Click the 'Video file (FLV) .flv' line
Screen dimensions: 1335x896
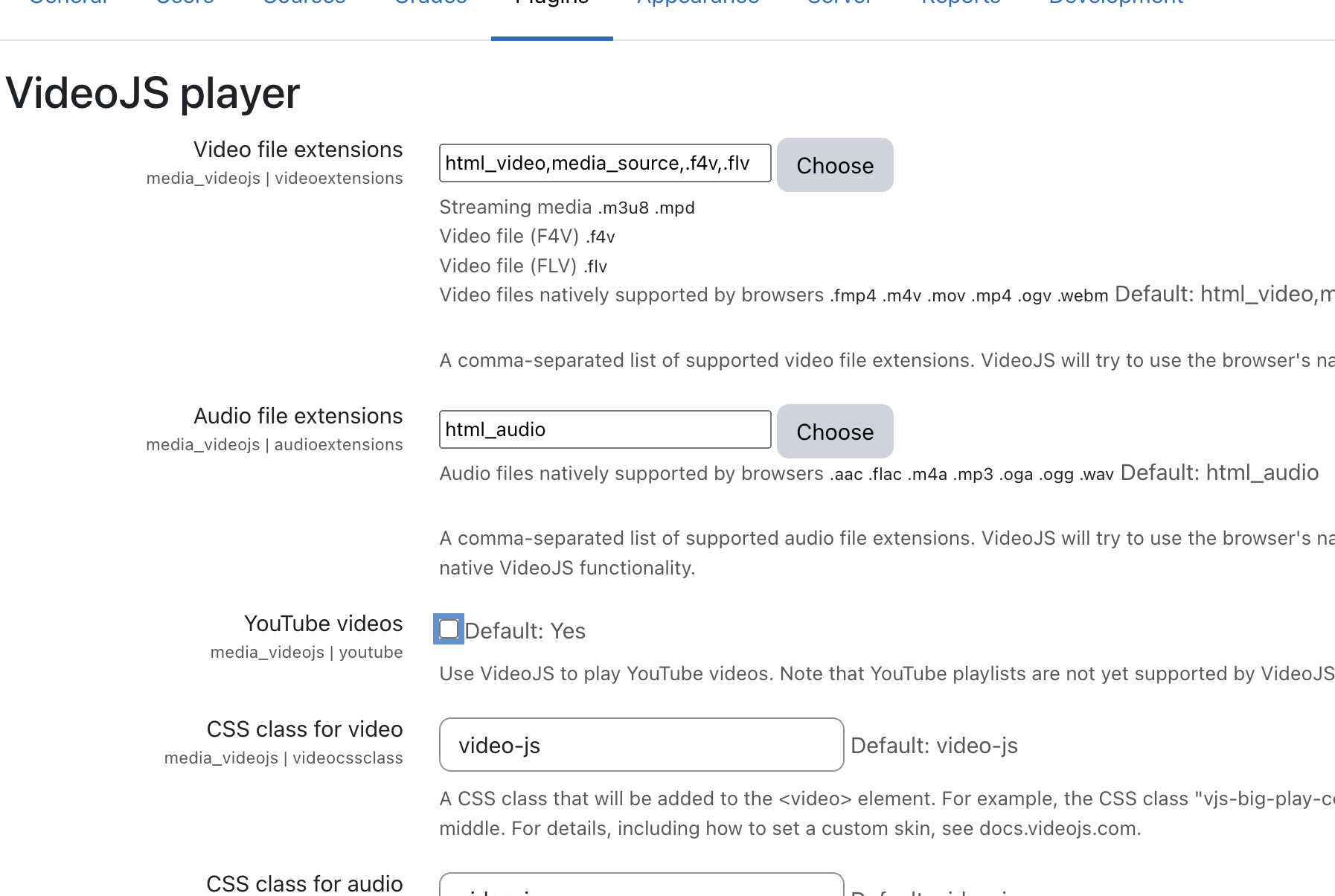(523, 266)
